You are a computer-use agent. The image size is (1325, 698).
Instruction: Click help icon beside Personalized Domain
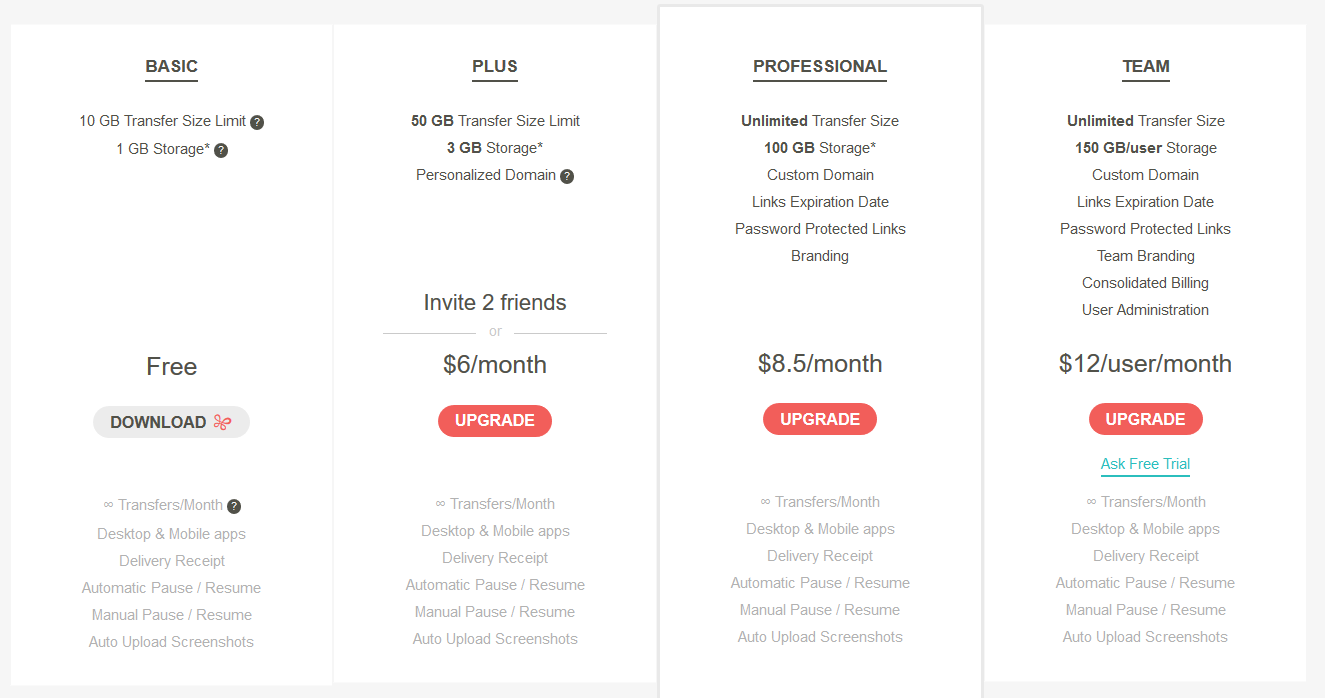(x=567, y=176)
